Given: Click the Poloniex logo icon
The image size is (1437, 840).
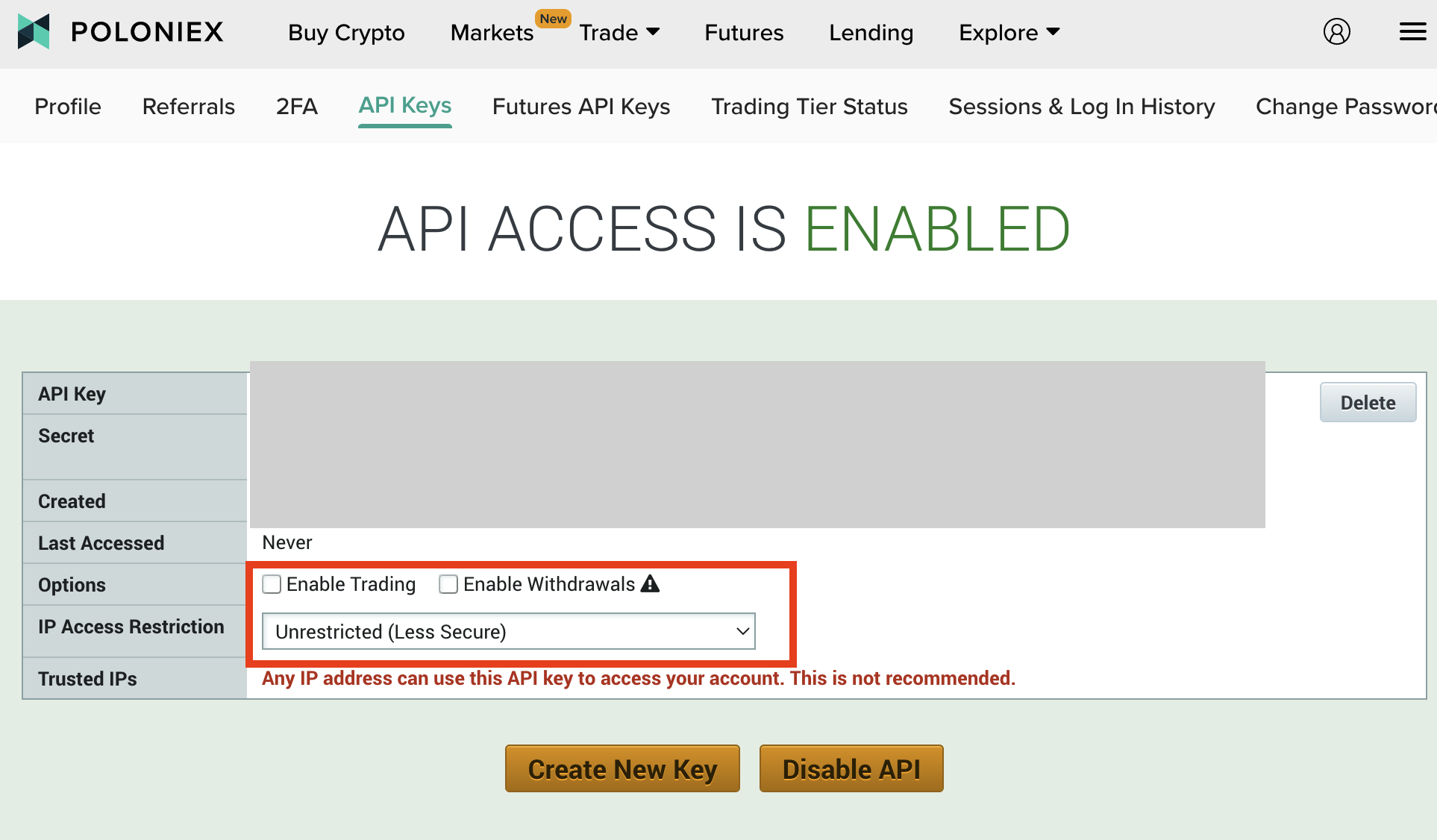Looking at the screenshot, I should click(34, 31).
